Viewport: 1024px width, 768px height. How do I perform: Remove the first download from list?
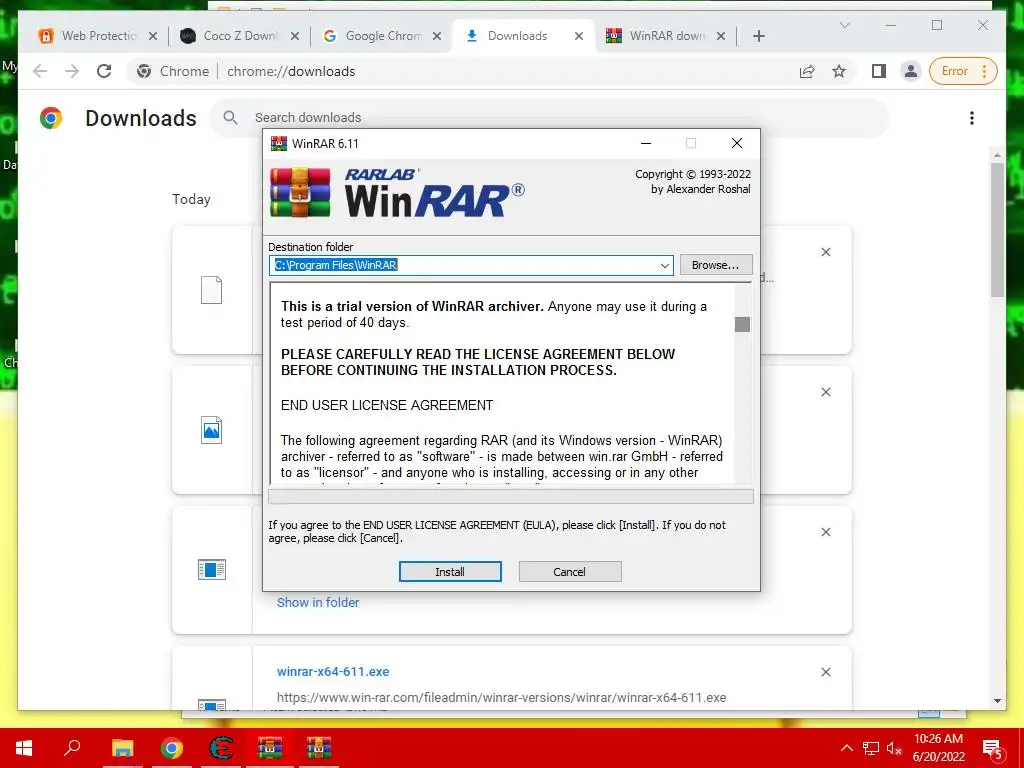[x=826, y=252]
